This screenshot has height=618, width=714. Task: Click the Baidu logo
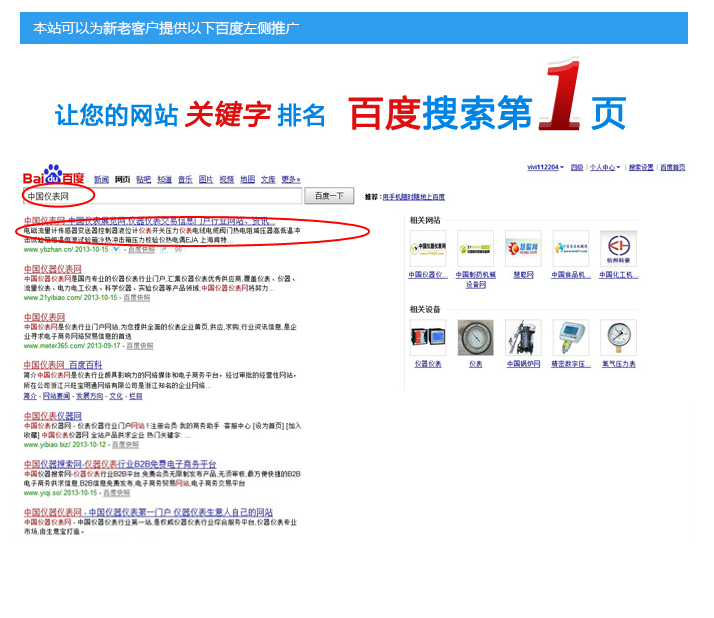53,176
